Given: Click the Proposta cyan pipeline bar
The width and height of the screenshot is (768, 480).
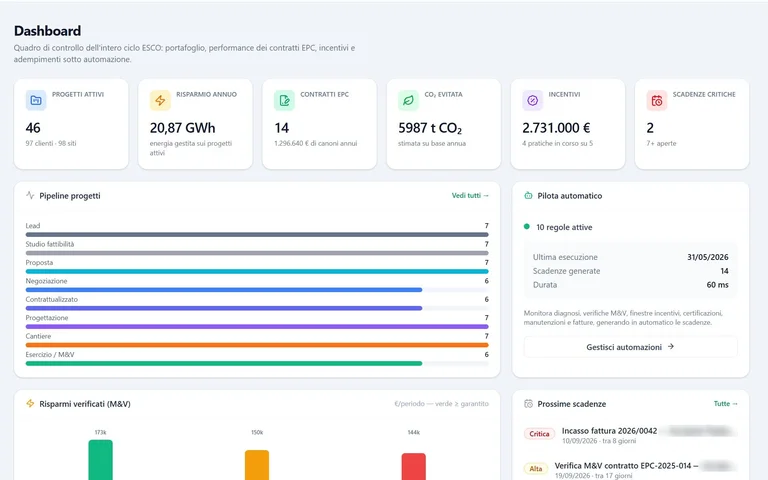Looking at the screenshot, I should pyautogui.click(x=257, y=271).
